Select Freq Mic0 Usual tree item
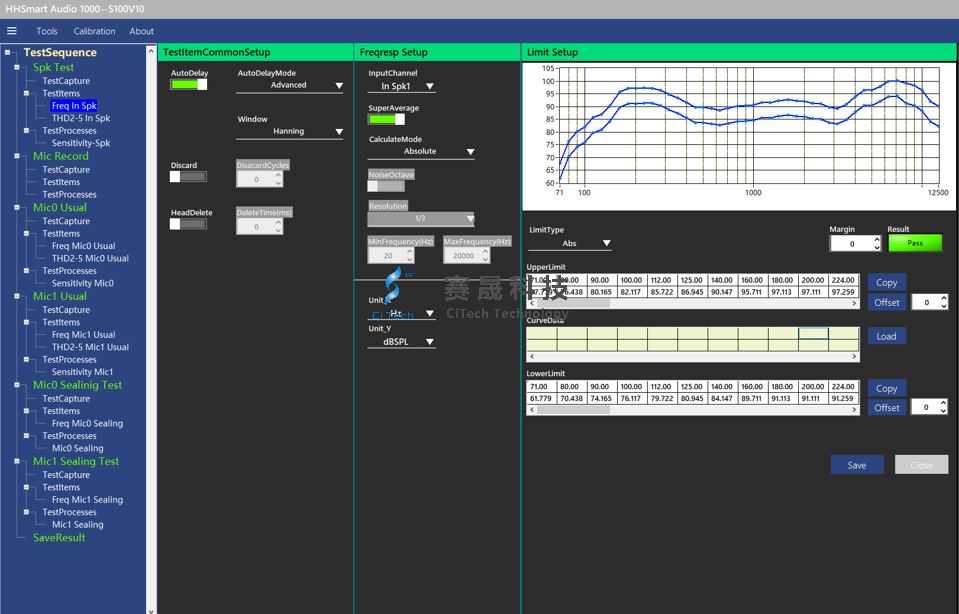This screenshot has height=614, width=959. point(83,246)
